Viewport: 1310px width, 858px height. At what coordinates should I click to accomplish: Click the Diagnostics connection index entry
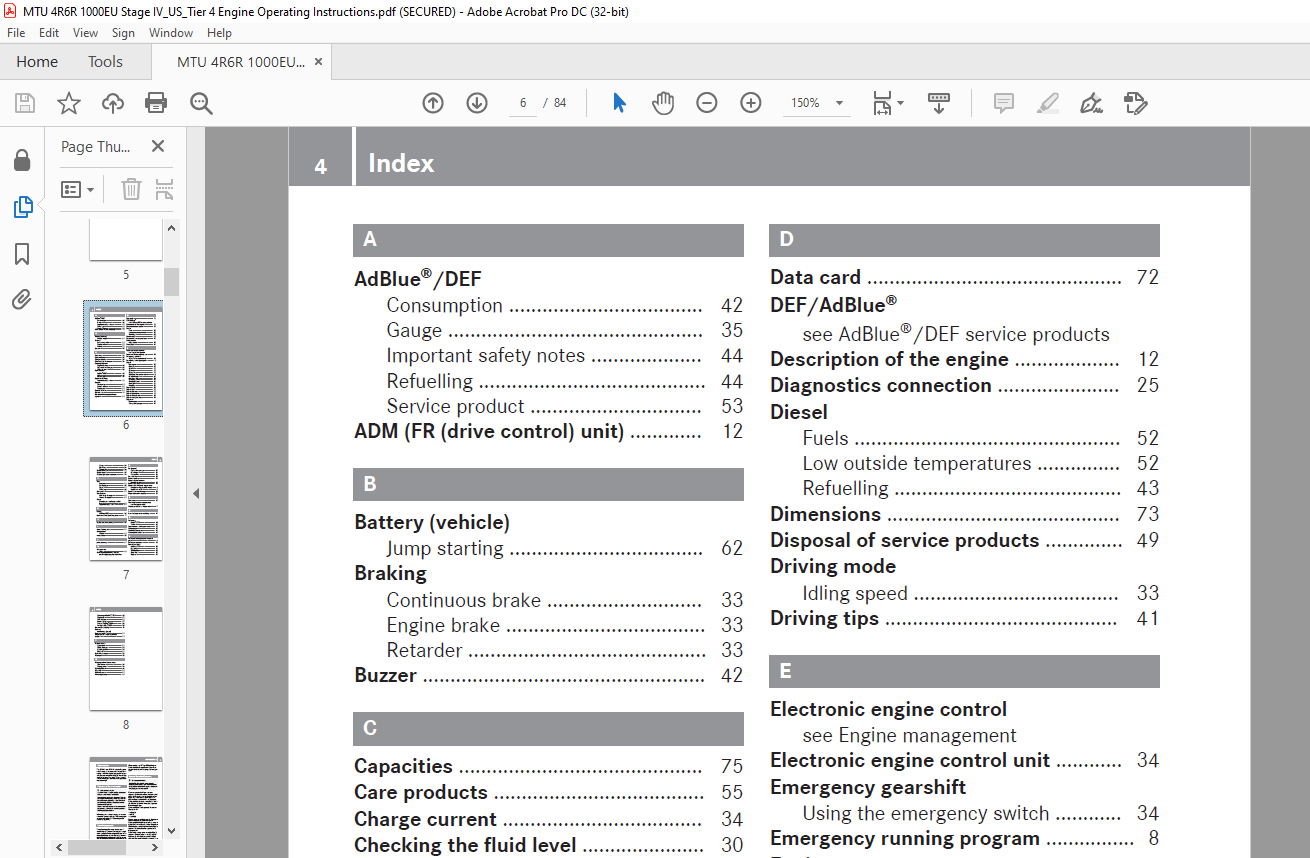[x=964, y=385]
